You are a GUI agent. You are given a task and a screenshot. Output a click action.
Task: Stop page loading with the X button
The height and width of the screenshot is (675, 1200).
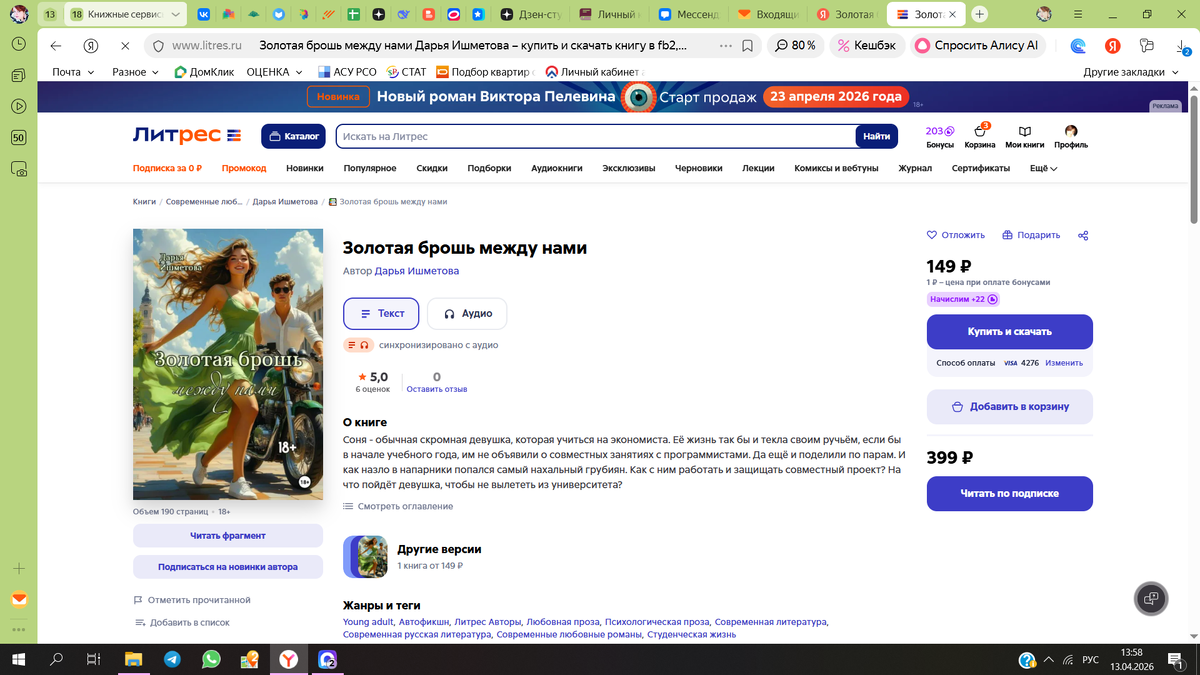click(x=123, y=46)
